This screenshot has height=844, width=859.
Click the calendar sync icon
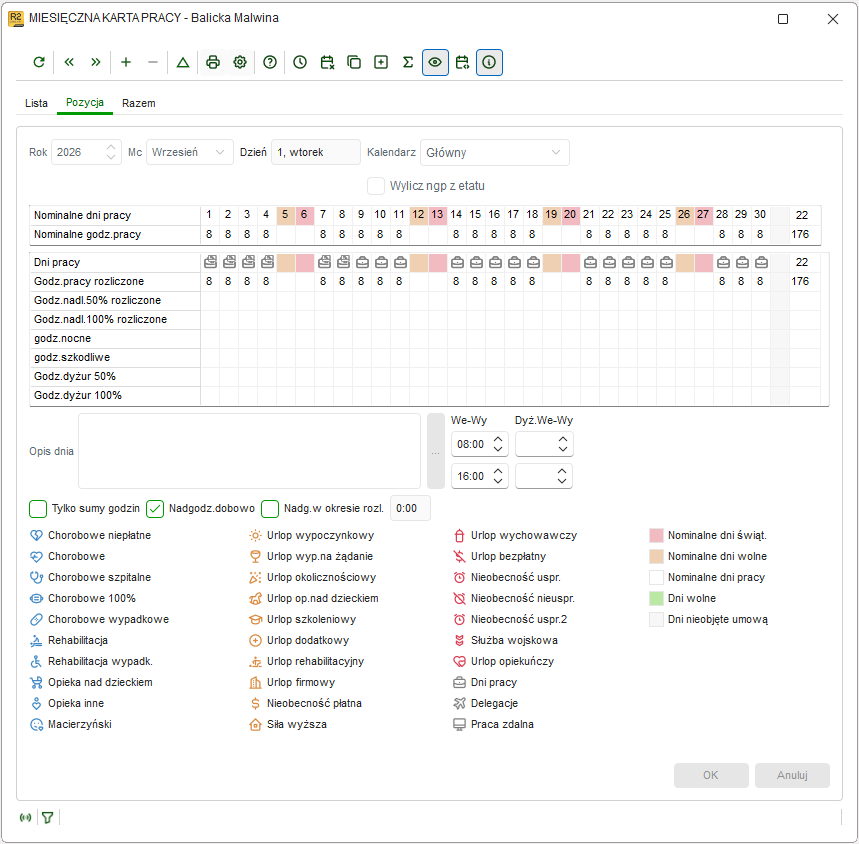tap(462, 62)
